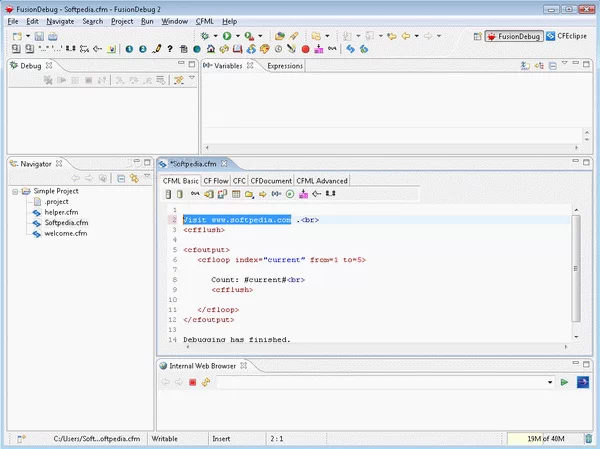Collapse the Simple Project tree node
Image resolution: width=600 pixels, height=449 pixels.
(x=15, y=191)
